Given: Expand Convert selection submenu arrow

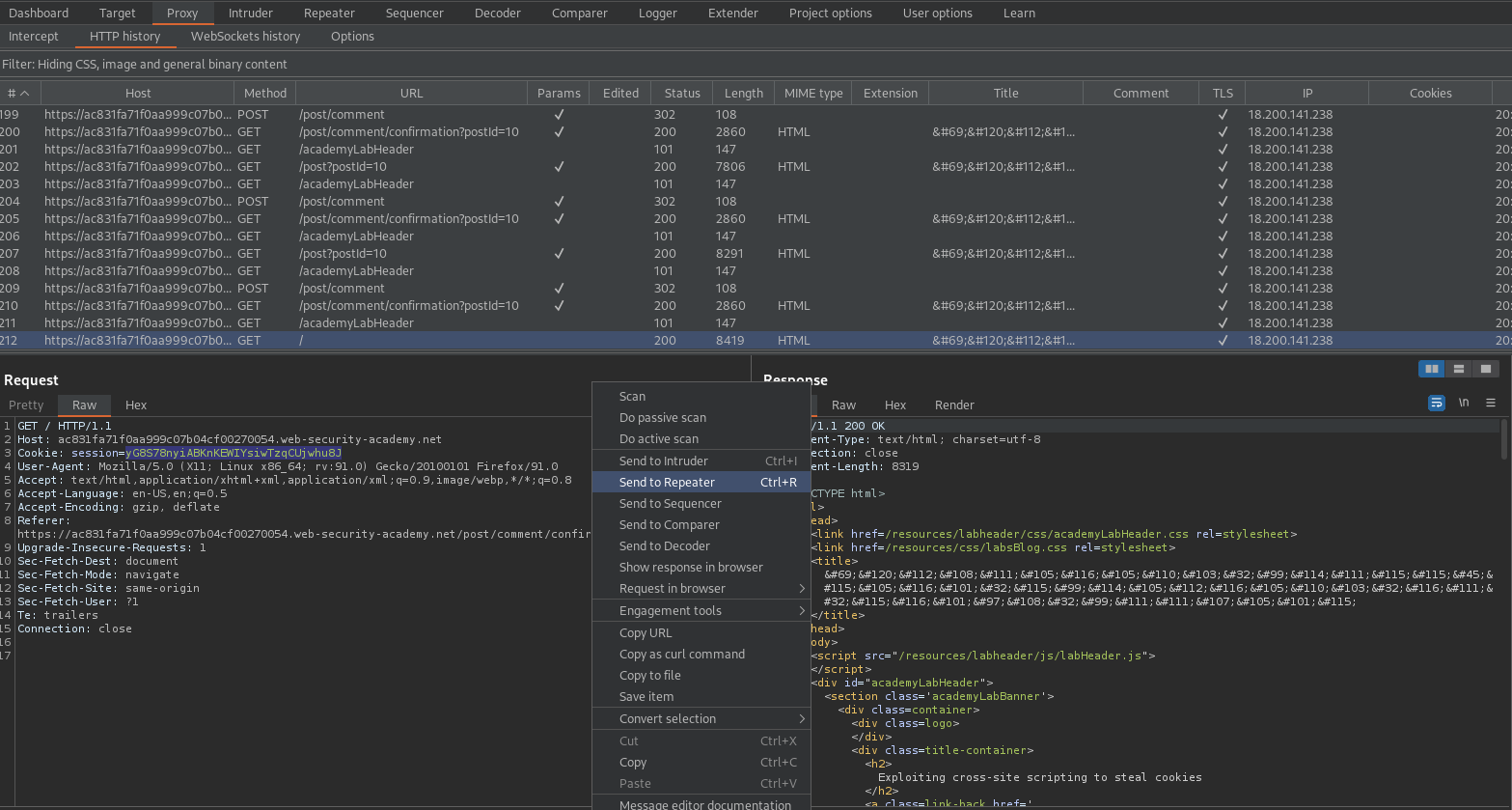Looking at the screenshot, I should click(802, 719).
